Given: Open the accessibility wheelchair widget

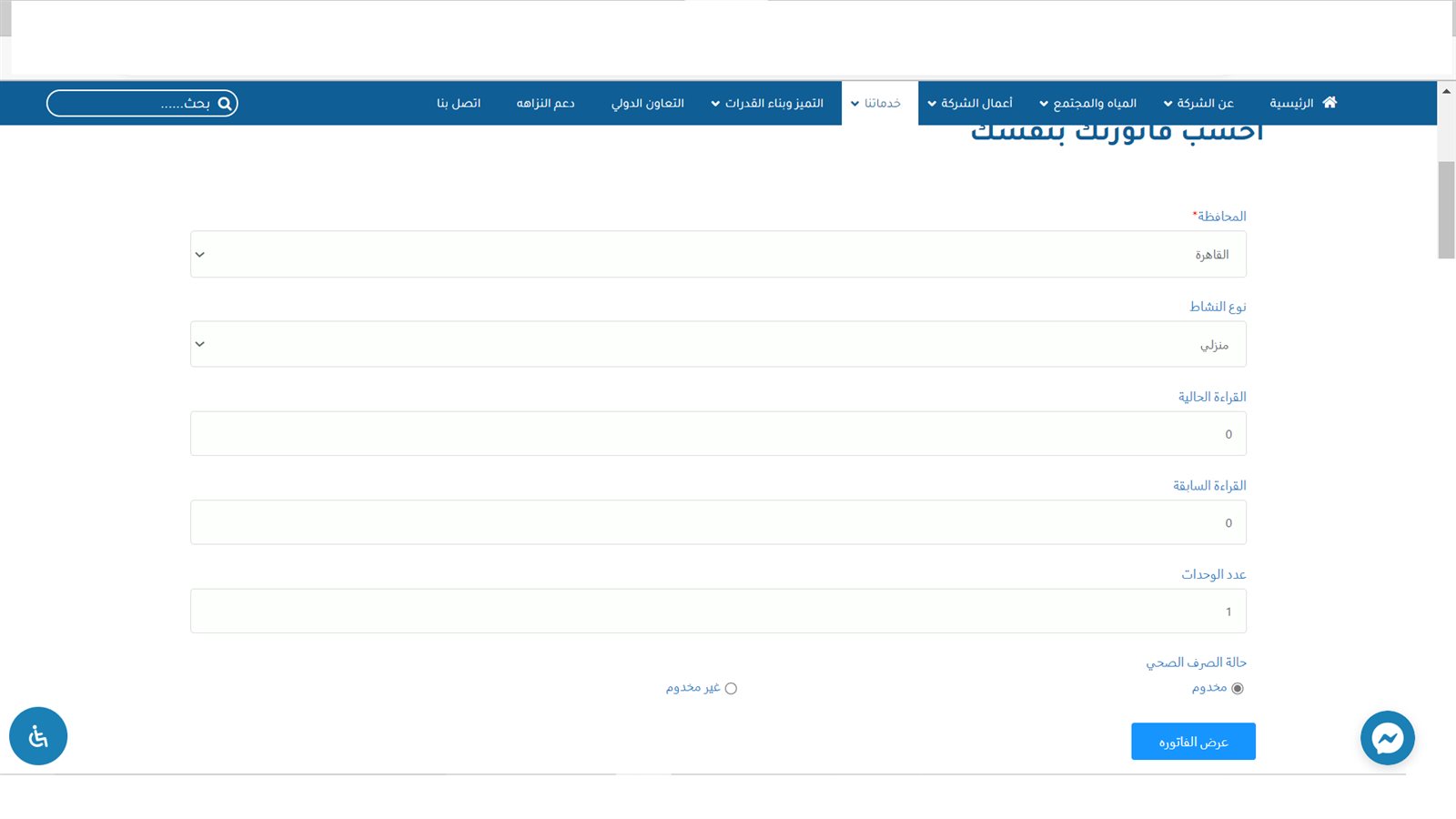Looking at the screenshot, I should pyautogui.click(x=38, y=736).
